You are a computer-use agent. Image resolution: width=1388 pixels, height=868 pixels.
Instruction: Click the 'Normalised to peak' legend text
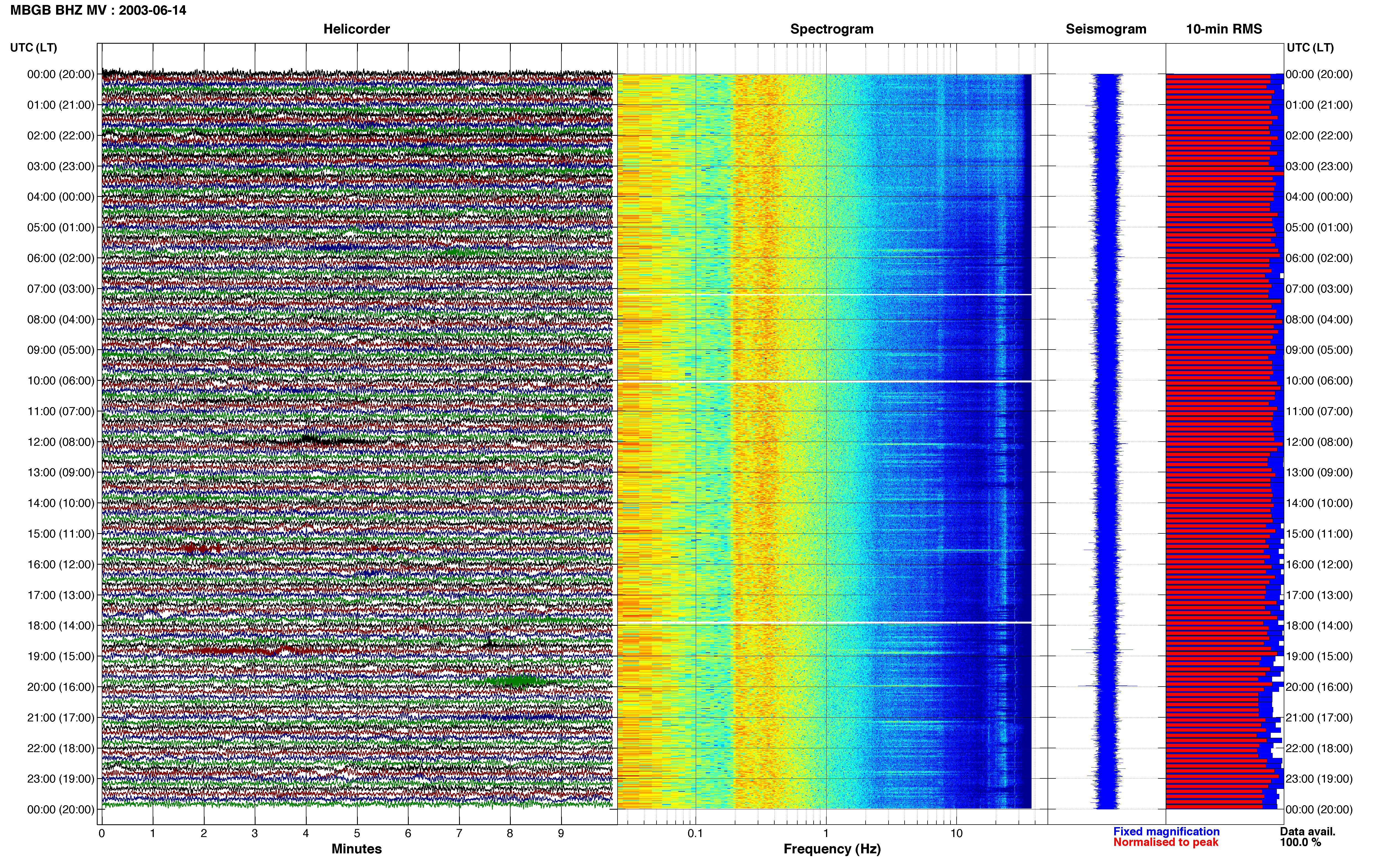coord(1166,842)
